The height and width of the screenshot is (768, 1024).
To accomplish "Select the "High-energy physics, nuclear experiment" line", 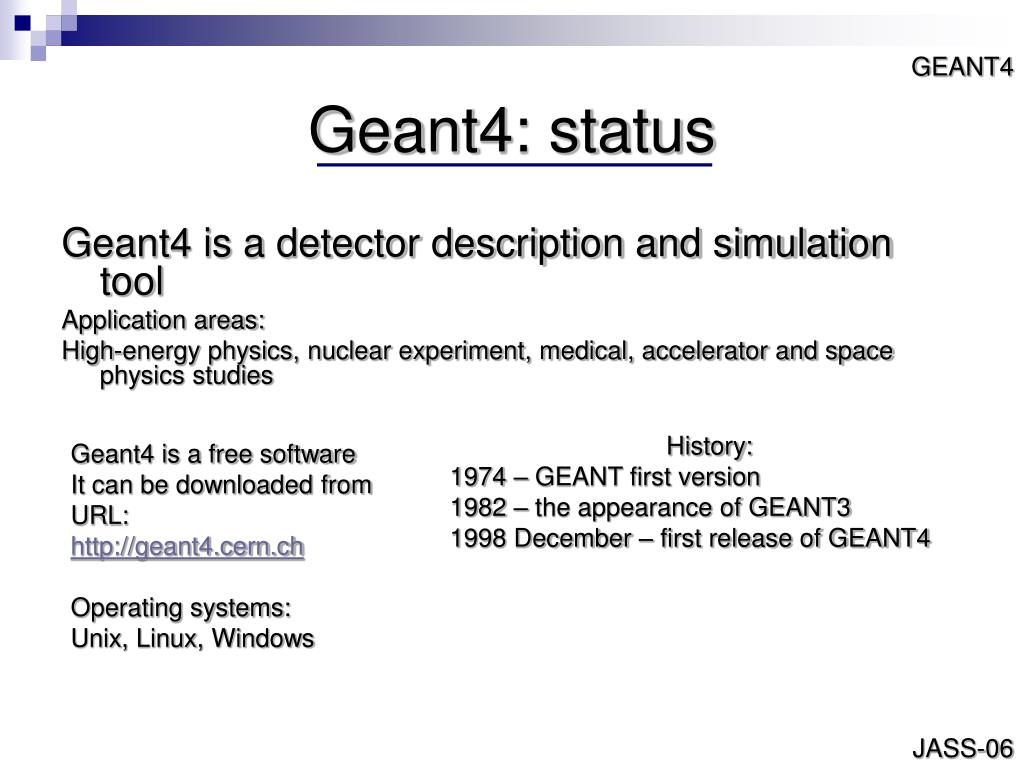I will coord(478,351).
